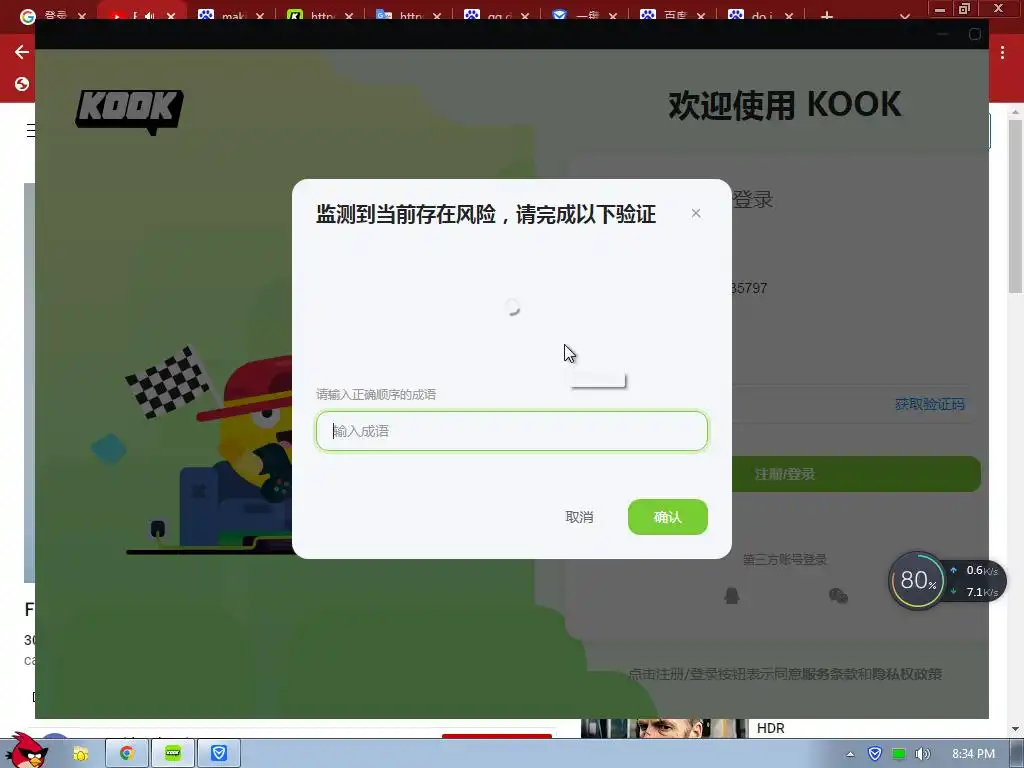This screenshot has height=768, width=1024.
Task: Click the 第三方账号登录 label
Action: [x=784, y=560]
